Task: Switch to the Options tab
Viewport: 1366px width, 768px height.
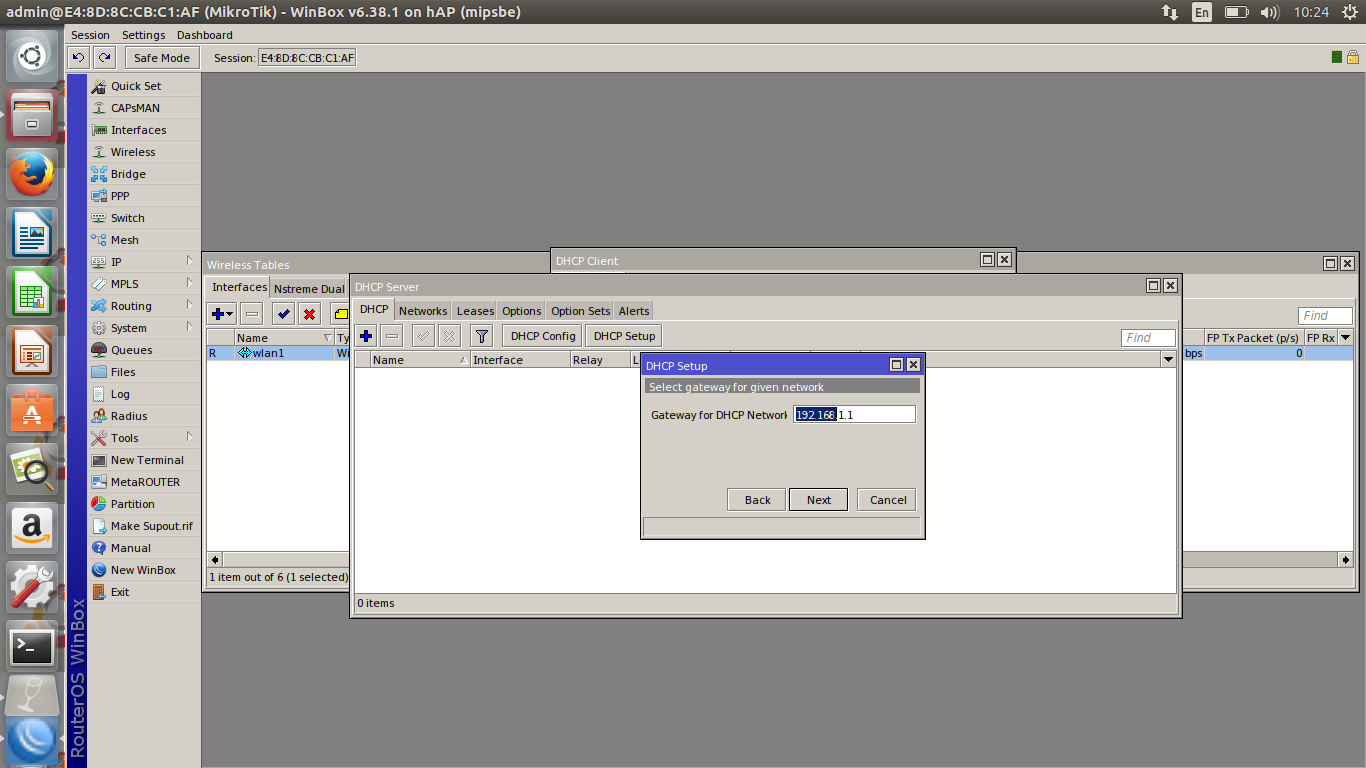Action: coord(521,311)
